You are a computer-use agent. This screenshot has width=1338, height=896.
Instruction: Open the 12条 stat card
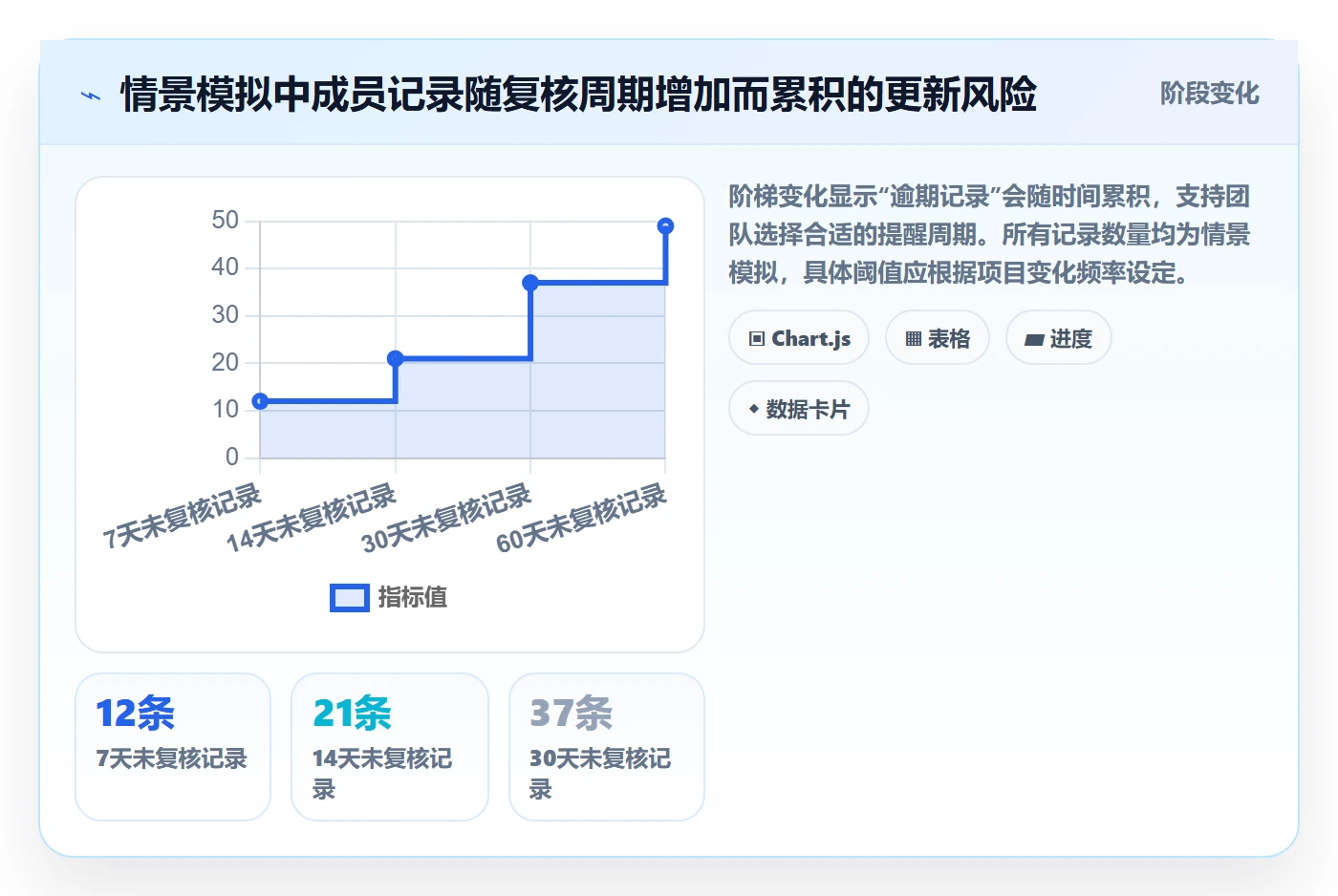tap(173, 747)
